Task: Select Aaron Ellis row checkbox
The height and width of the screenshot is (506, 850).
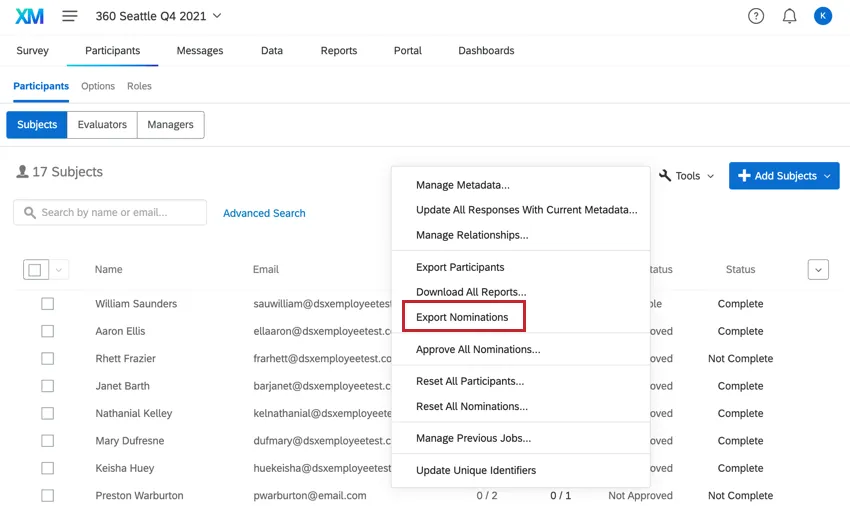Action: (47, 331)
